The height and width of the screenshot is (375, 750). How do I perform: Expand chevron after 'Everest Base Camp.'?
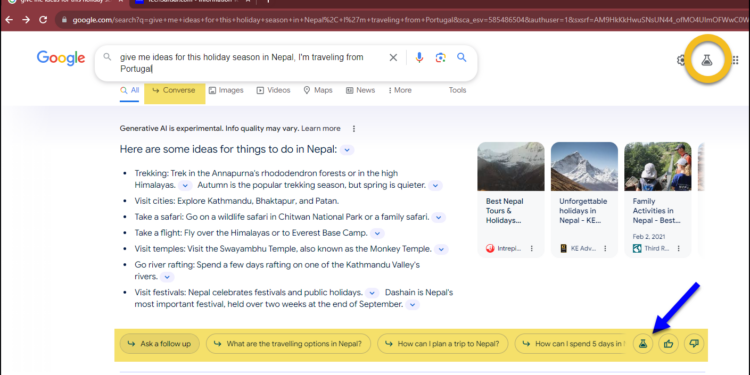tap(377, 233)
